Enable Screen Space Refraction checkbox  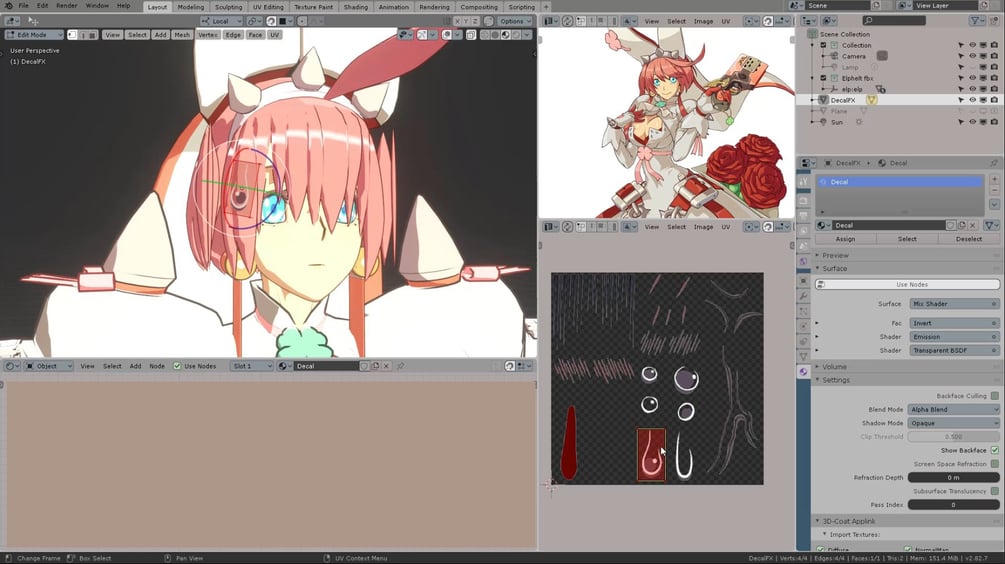[994, 463]
